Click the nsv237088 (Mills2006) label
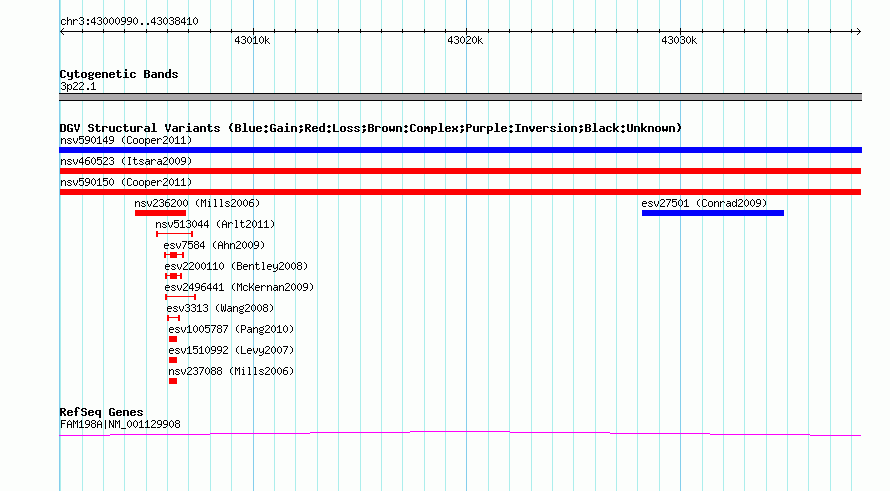The width and height of the screenshot is (890, 491). 231,371
